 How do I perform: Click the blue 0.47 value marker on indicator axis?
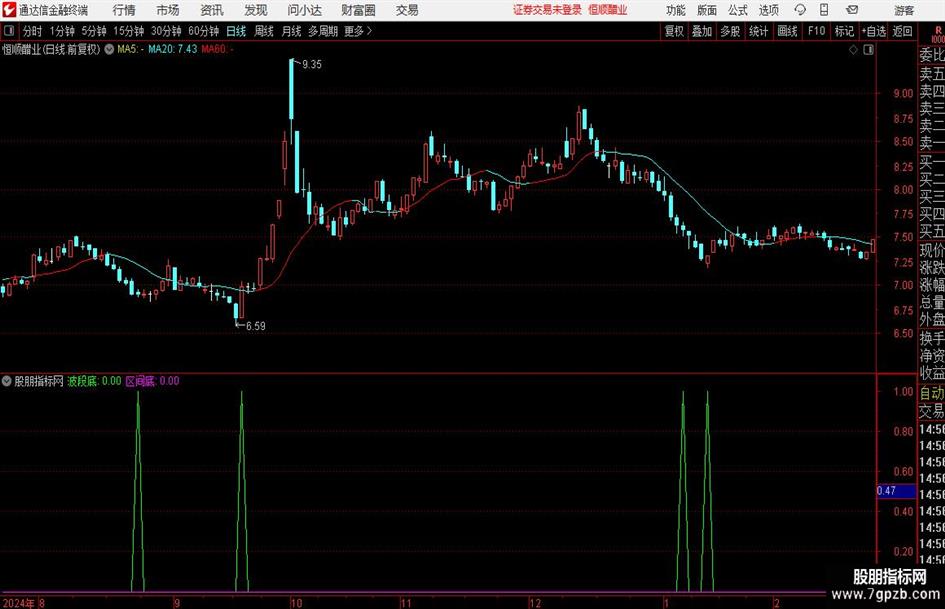[896, 491]
